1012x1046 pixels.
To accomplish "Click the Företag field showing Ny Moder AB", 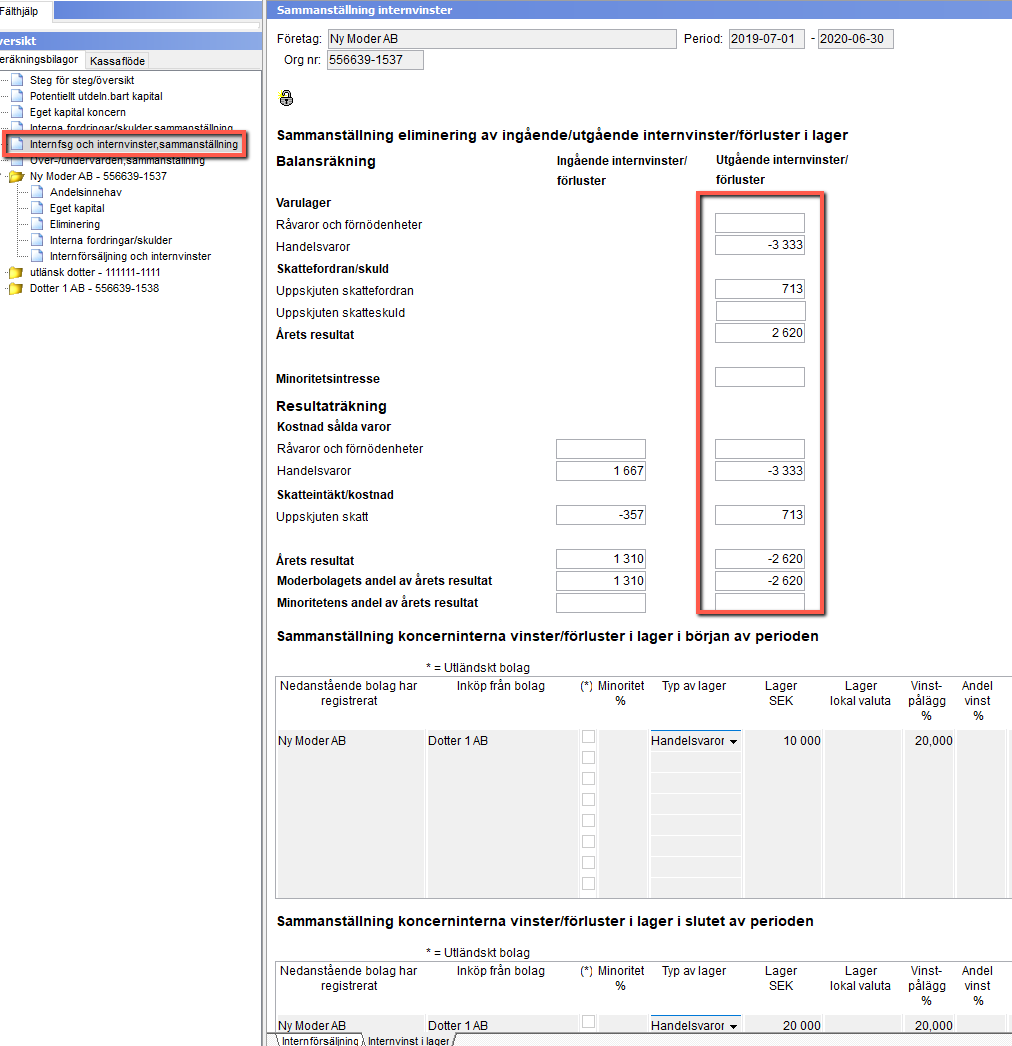I will (x=502, y=39).
